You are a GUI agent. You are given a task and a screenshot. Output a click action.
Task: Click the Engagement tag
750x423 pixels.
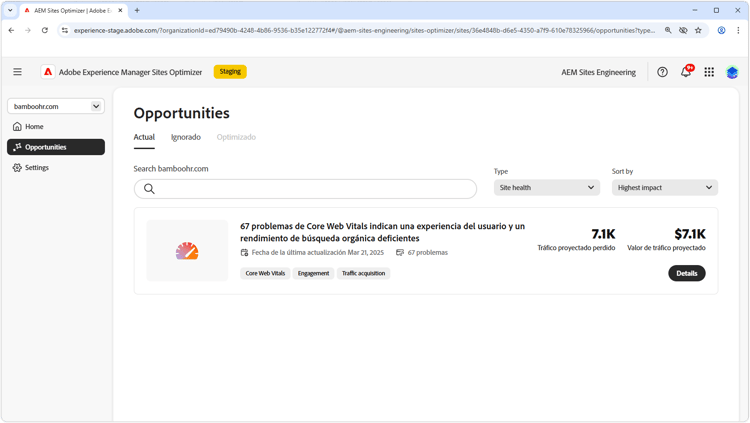[313, 273]
